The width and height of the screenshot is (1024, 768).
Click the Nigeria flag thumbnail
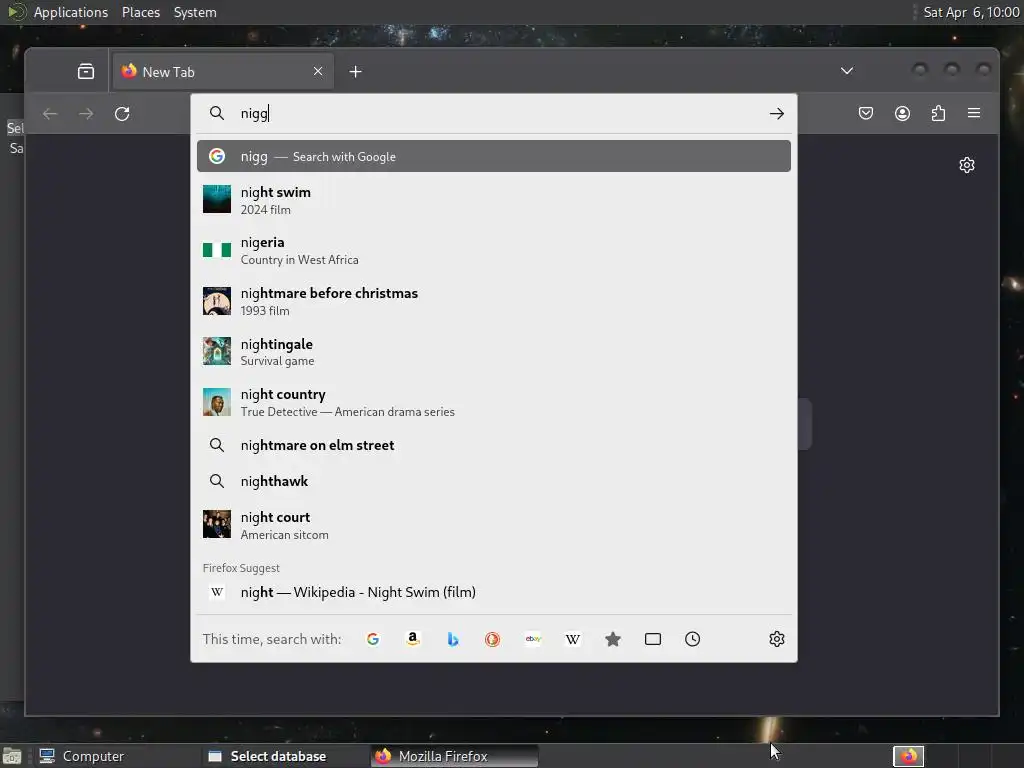(x=217, y=250)
